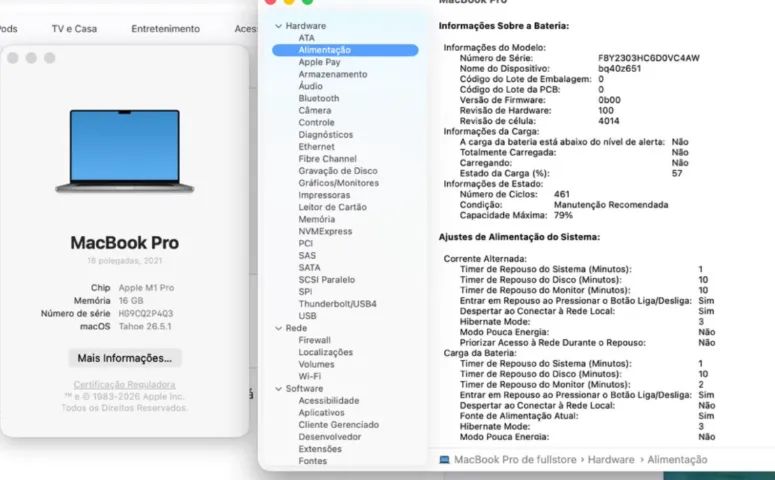Click Apple M1 Pro chip value
Image resolution: width=775 pixels, height=480 pixels.
[146, 288]
